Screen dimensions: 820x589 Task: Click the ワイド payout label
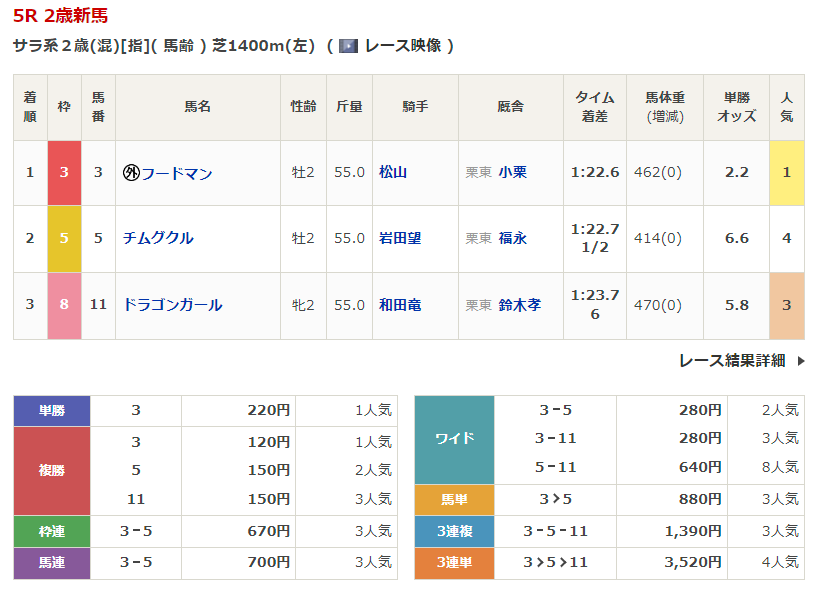(x=454, y=439)
